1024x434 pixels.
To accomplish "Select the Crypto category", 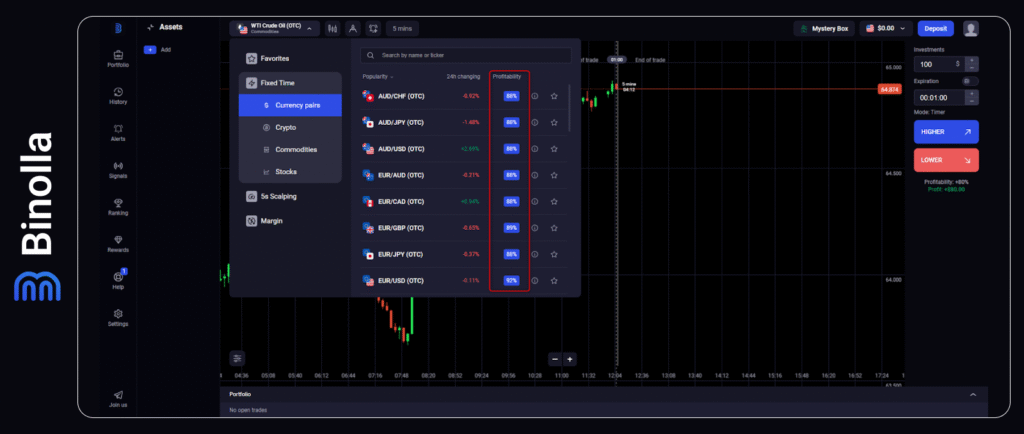I will 285,127.
